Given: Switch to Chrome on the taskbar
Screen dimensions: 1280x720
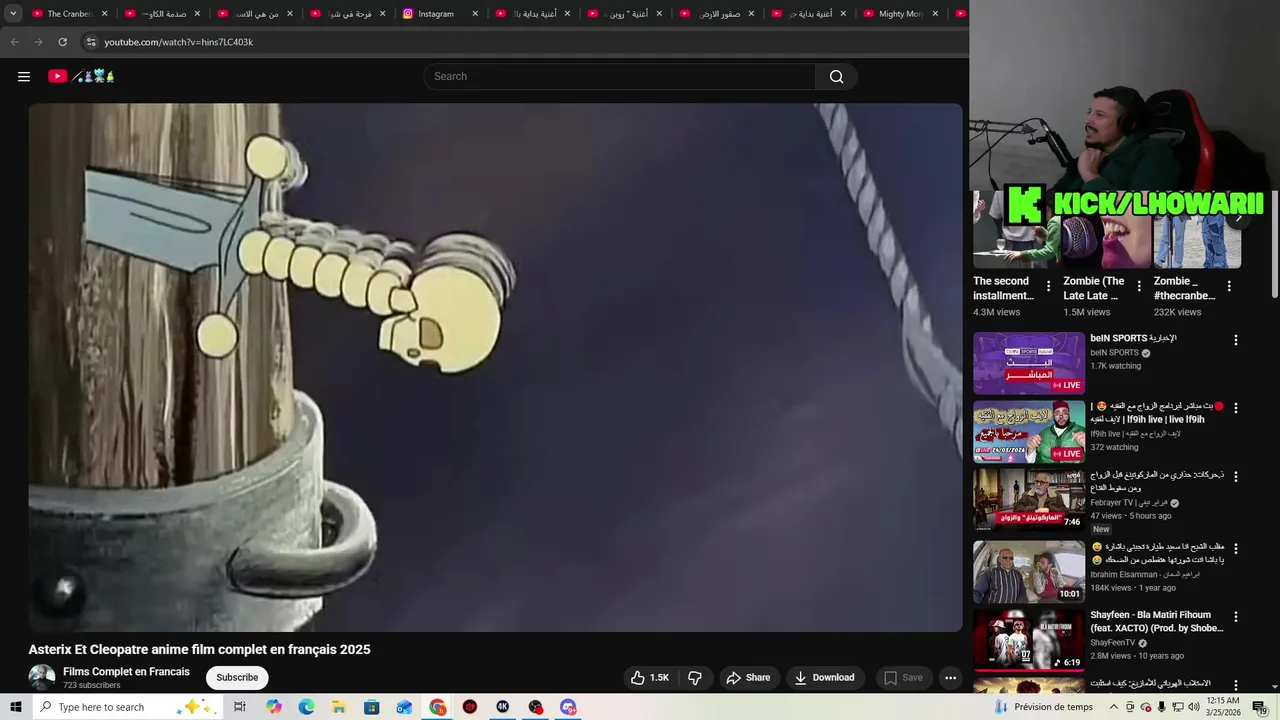Looking at the screenshot, I should pyautogui.click(x=437, y=707).
